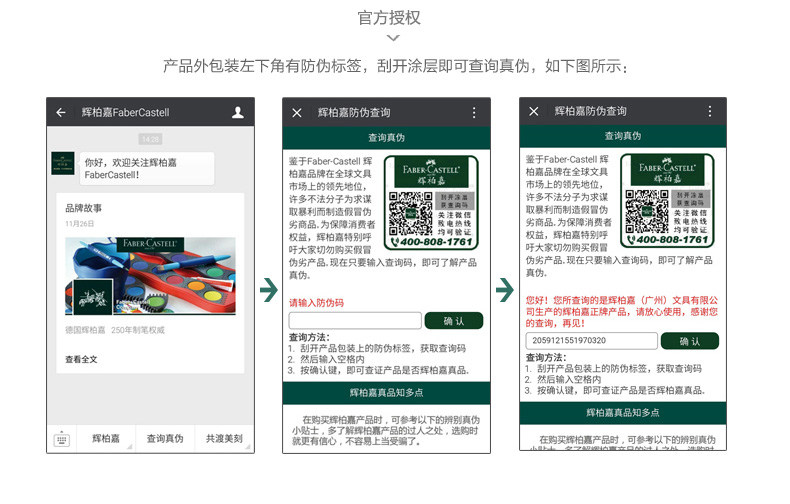
Task: Close the right 辉柏嘉防伪查询 page
Action: coord(534,111)
